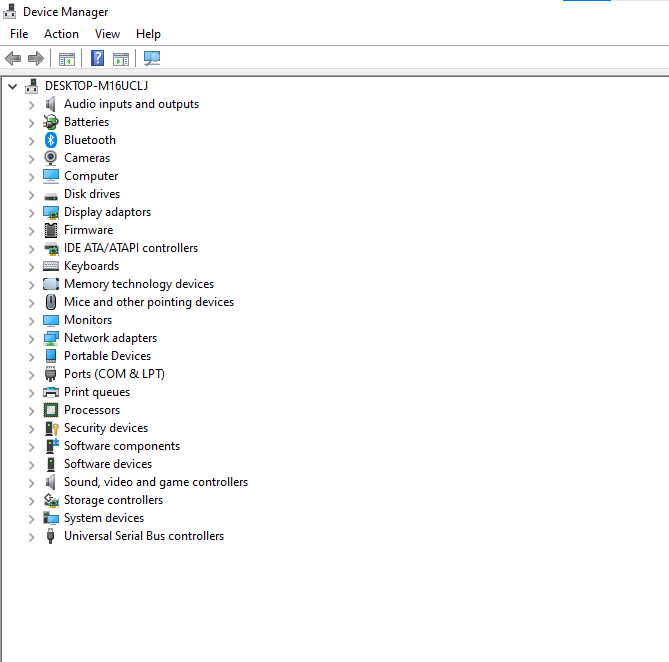
Task: Open the File menu
Action: [19, 34]
